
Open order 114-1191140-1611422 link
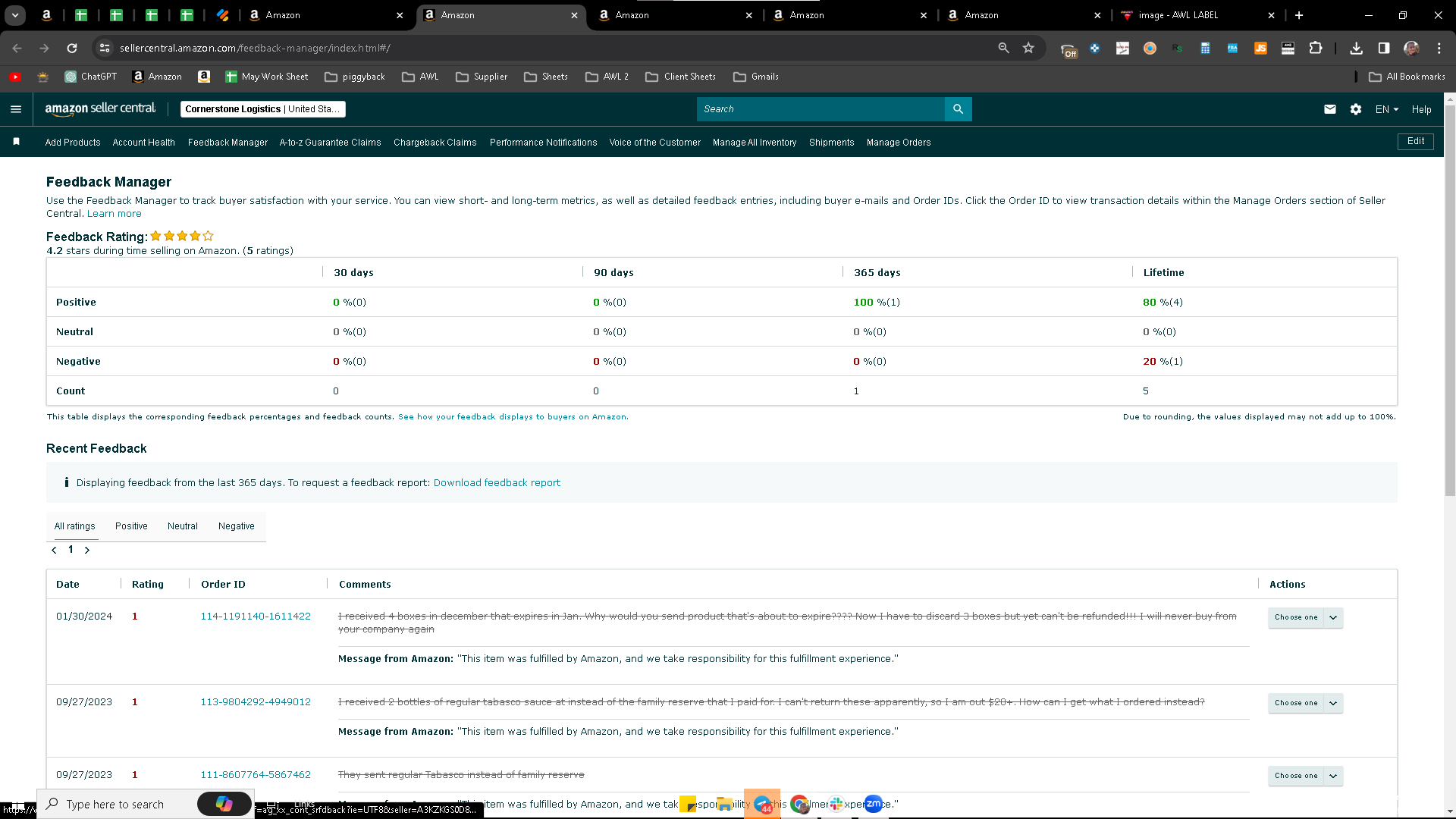pos(256,617)
